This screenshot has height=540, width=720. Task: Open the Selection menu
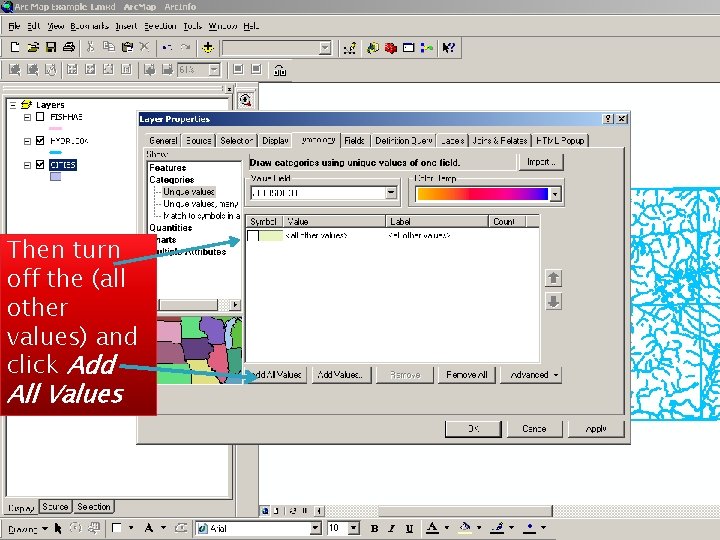click(x=160, y=26)
